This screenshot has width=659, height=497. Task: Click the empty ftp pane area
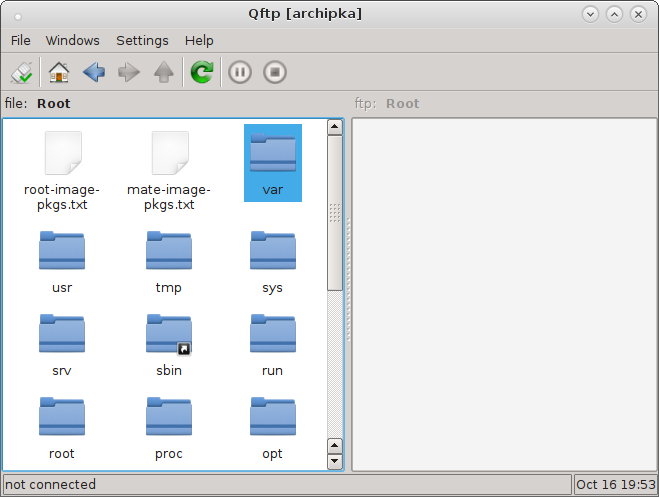(x=504, y=294)
